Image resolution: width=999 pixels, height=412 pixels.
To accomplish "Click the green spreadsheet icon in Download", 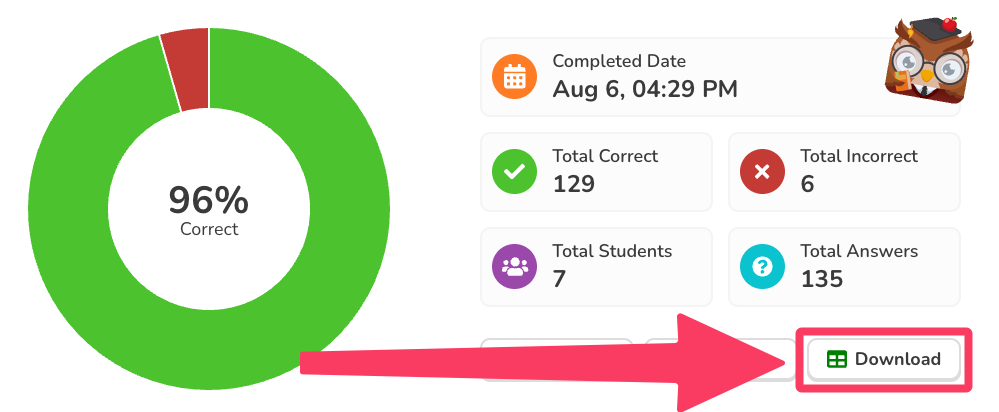I will point(837,360).
